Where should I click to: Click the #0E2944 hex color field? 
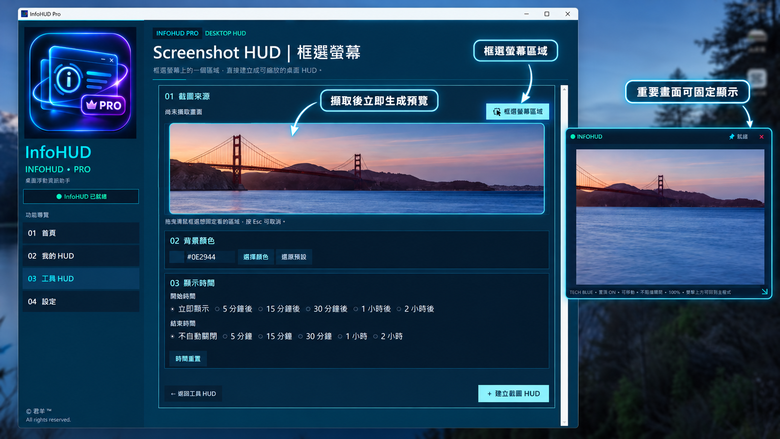[x=209, y=257]
